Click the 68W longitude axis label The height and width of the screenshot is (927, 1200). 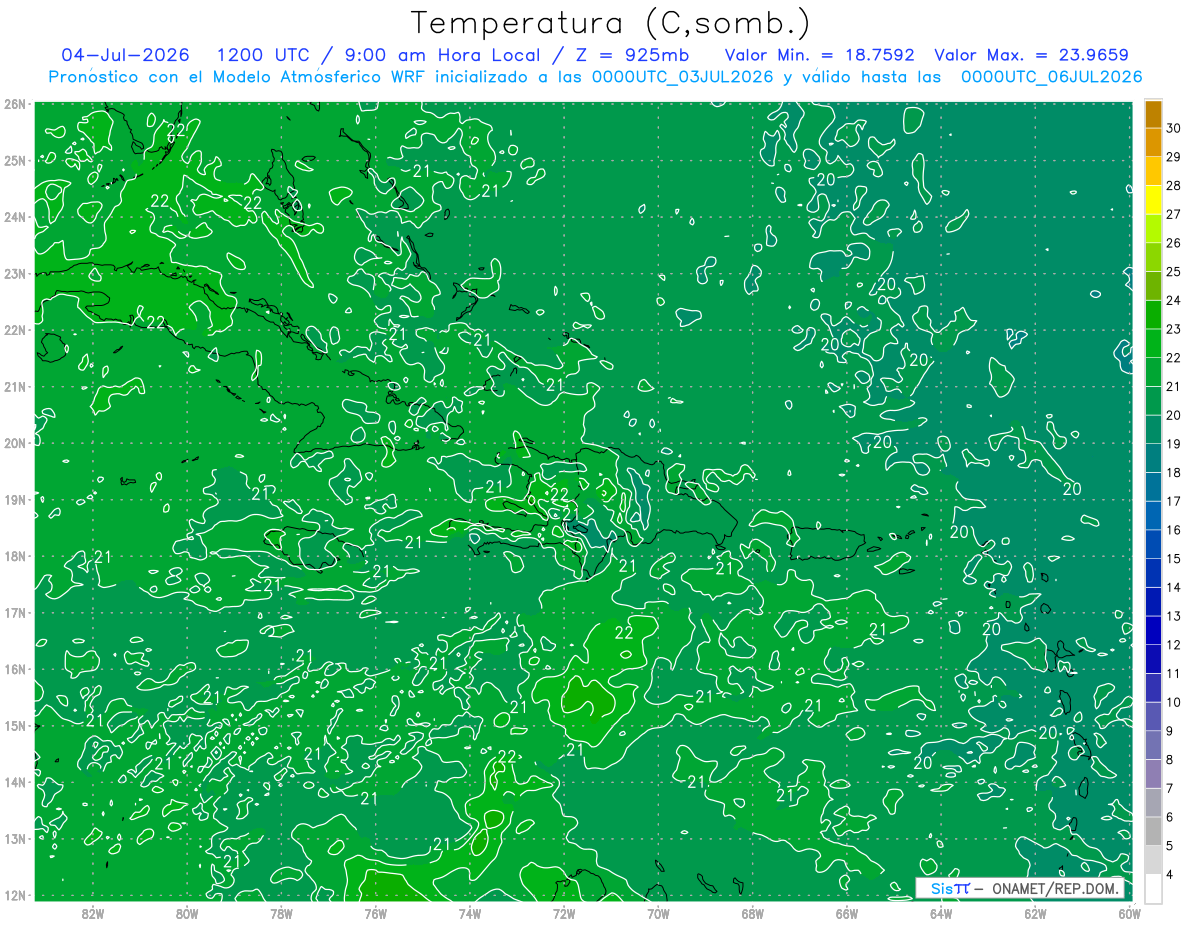tap(753, 913)
